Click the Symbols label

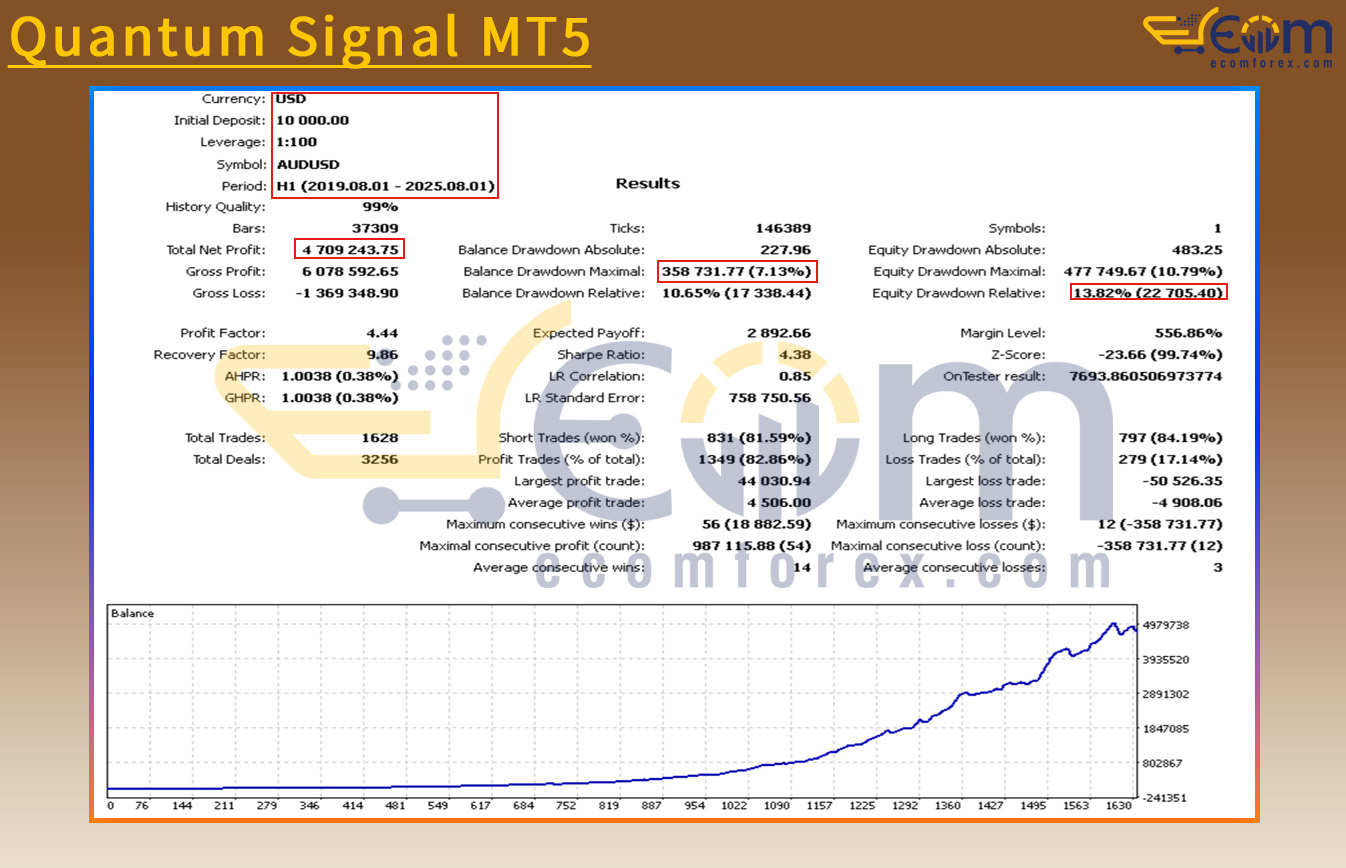click(x=1017, y=229)
